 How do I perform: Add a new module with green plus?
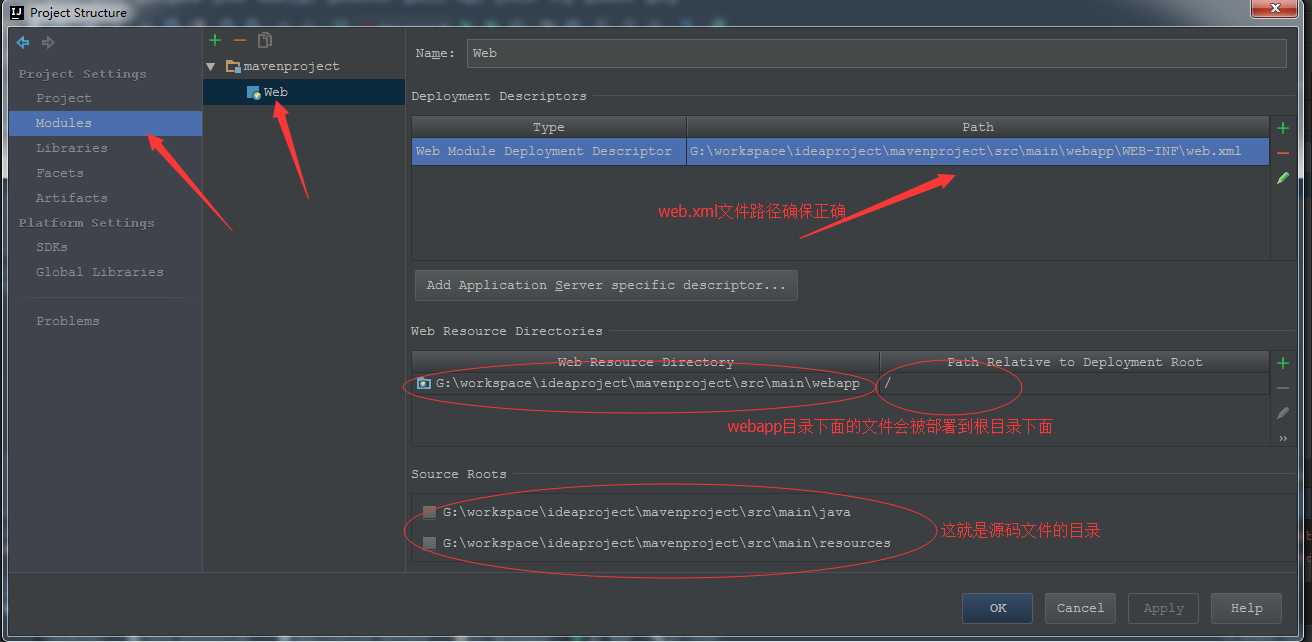coord(215,40)
